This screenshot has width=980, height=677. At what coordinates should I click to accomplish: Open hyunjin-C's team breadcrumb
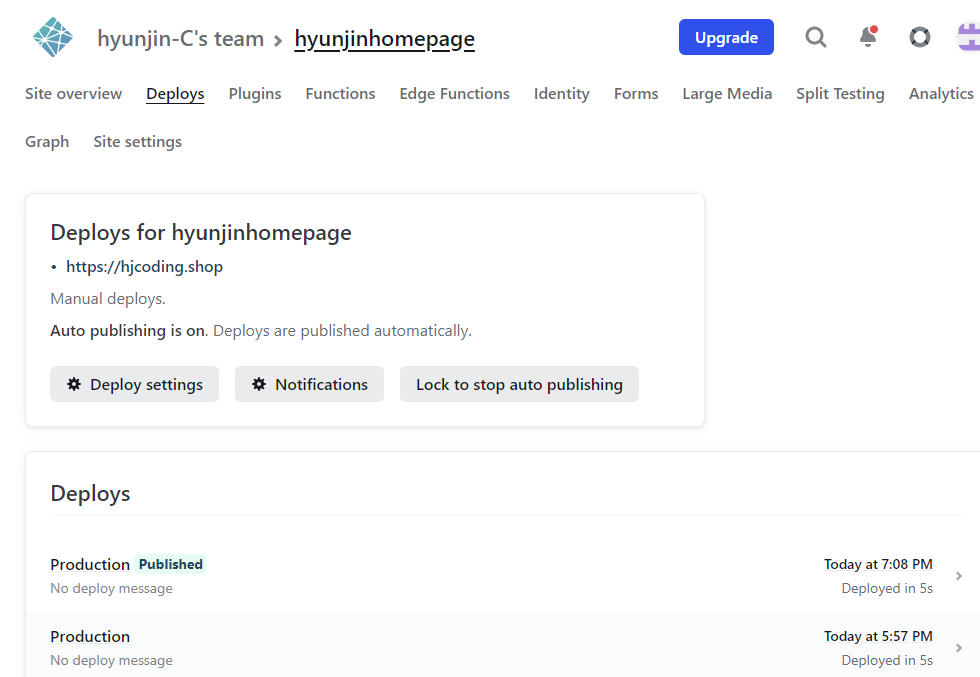click(181, 39)
